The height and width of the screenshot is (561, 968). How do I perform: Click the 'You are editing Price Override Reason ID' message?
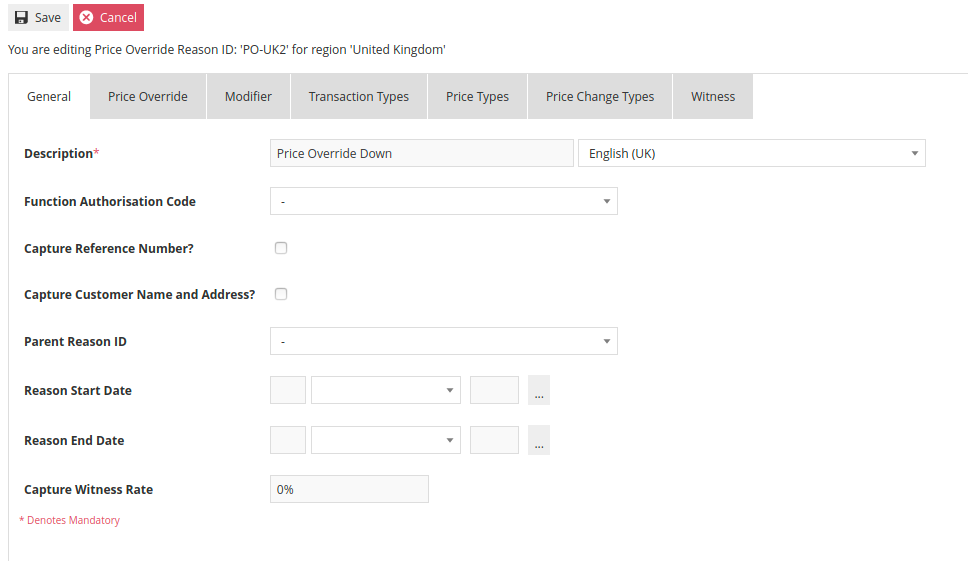pyautogui.click(x=227, y=50)
